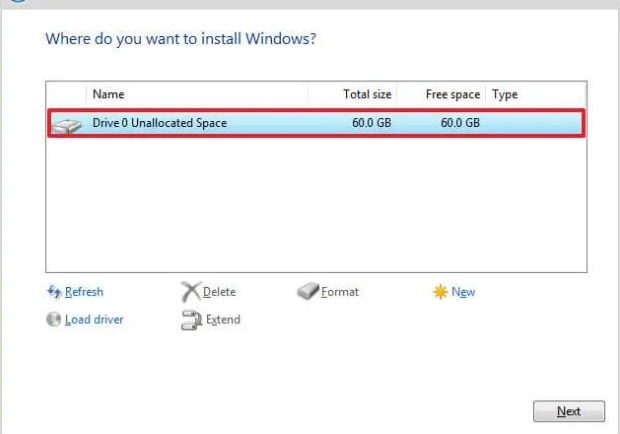620x434 pixels.
Task: Click the Drive 0 hard disk icon
Action: pos(69,124)
